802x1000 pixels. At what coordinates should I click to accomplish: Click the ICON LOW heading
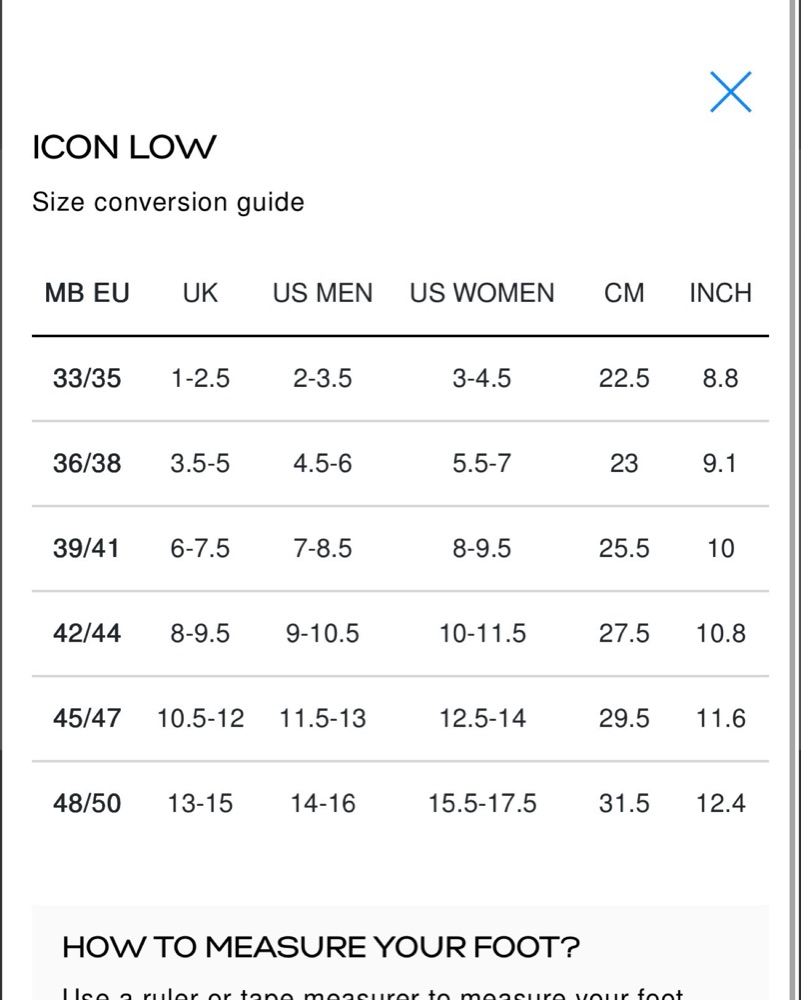click(124, 148)
